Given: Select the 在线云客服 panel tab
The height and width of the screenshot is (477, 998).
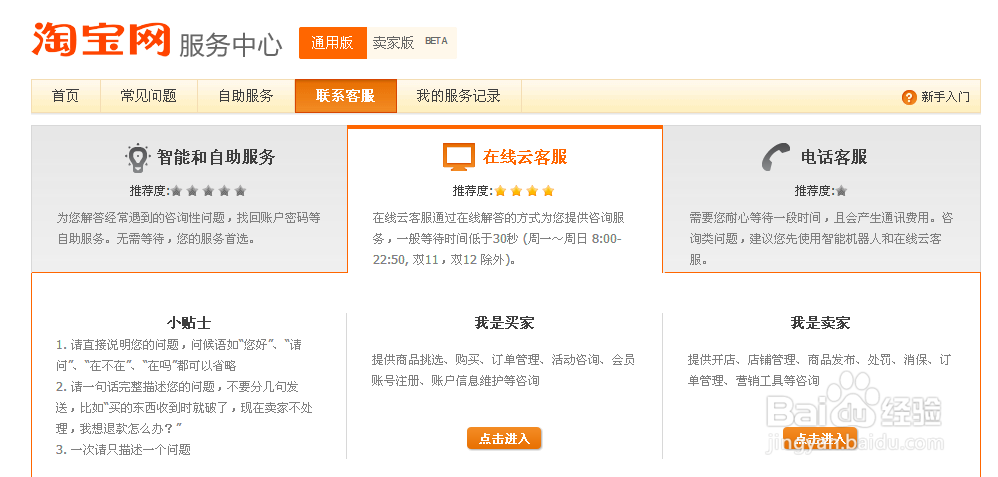Looking at the screenshot, I should pos(505,199).
